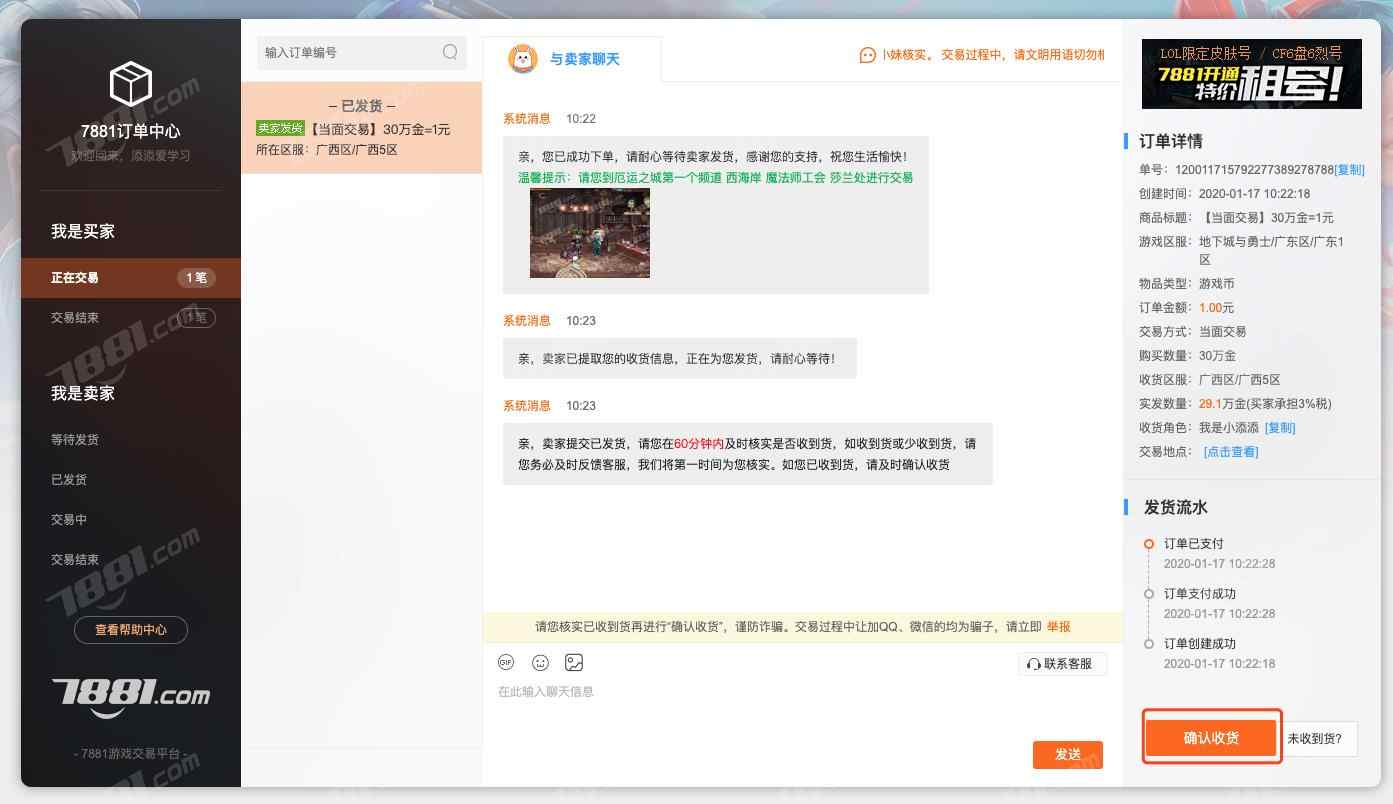Click the 联系客服 button
The image size is (1393, 804).
[x=1063, y=664]
